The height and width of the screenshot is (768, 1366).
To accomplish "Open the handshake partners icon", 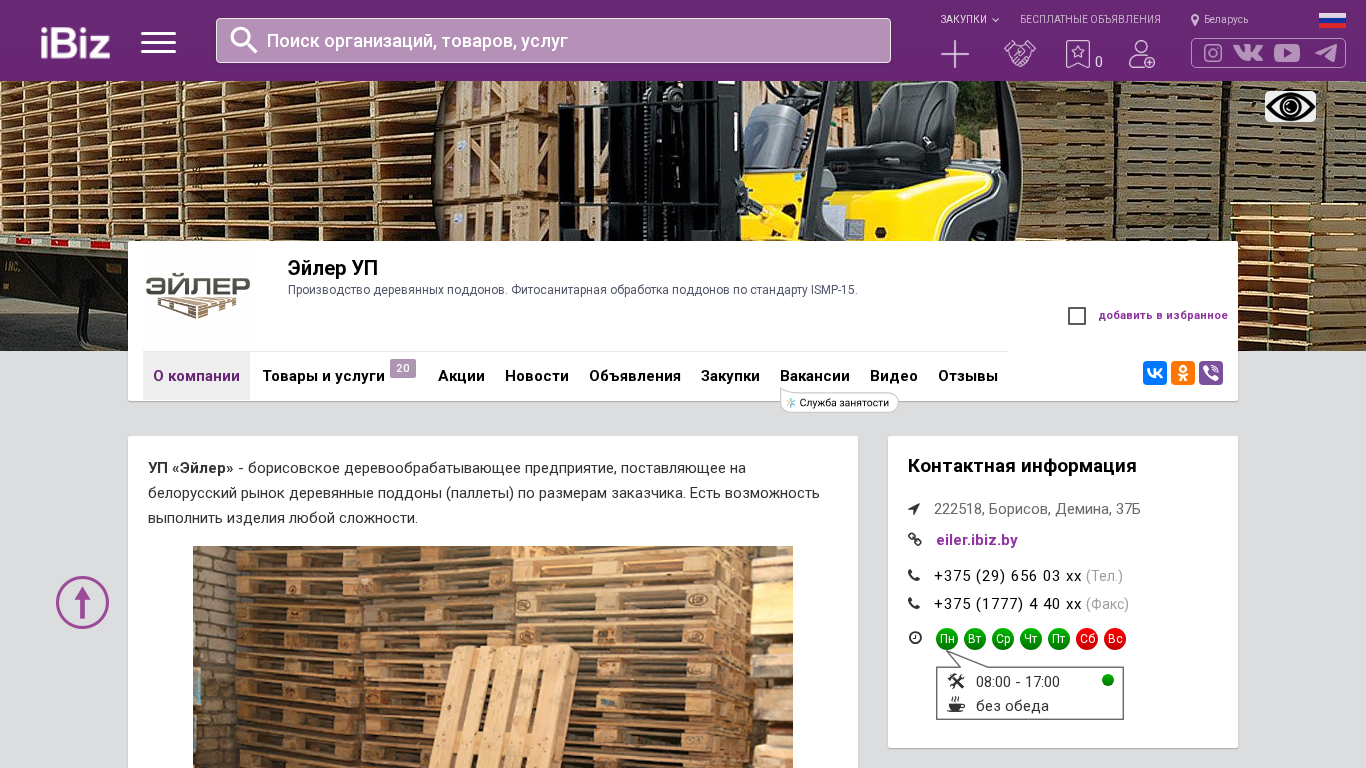I will pos(1020,54).
